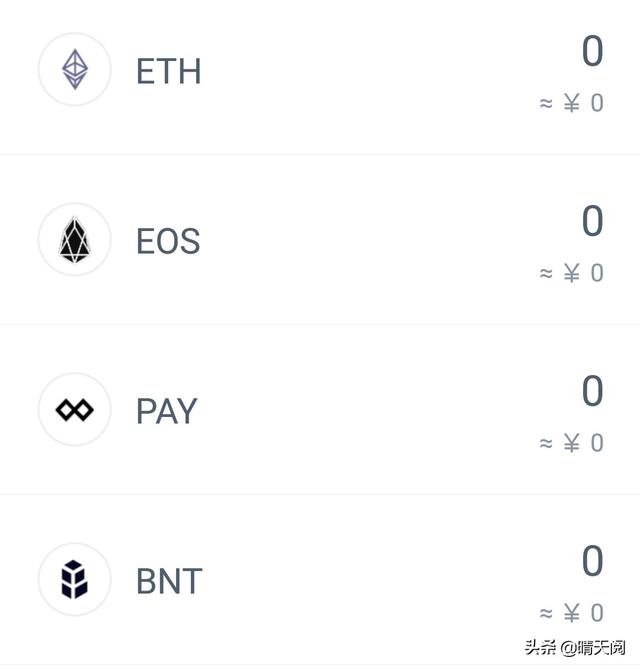640x670 pixels.
Task: Click the yen symbol in ETH row
Action: coord(571,103)
